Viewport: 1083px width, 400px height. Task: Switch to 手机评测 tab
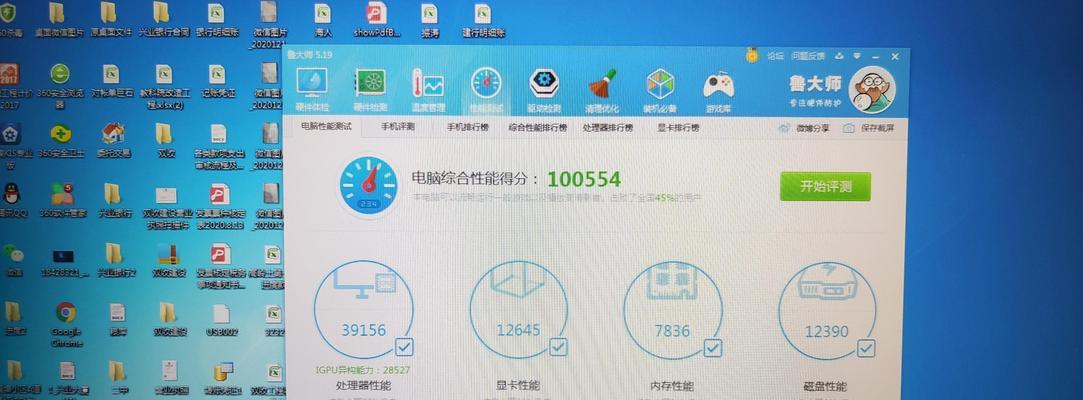[397, 128]
